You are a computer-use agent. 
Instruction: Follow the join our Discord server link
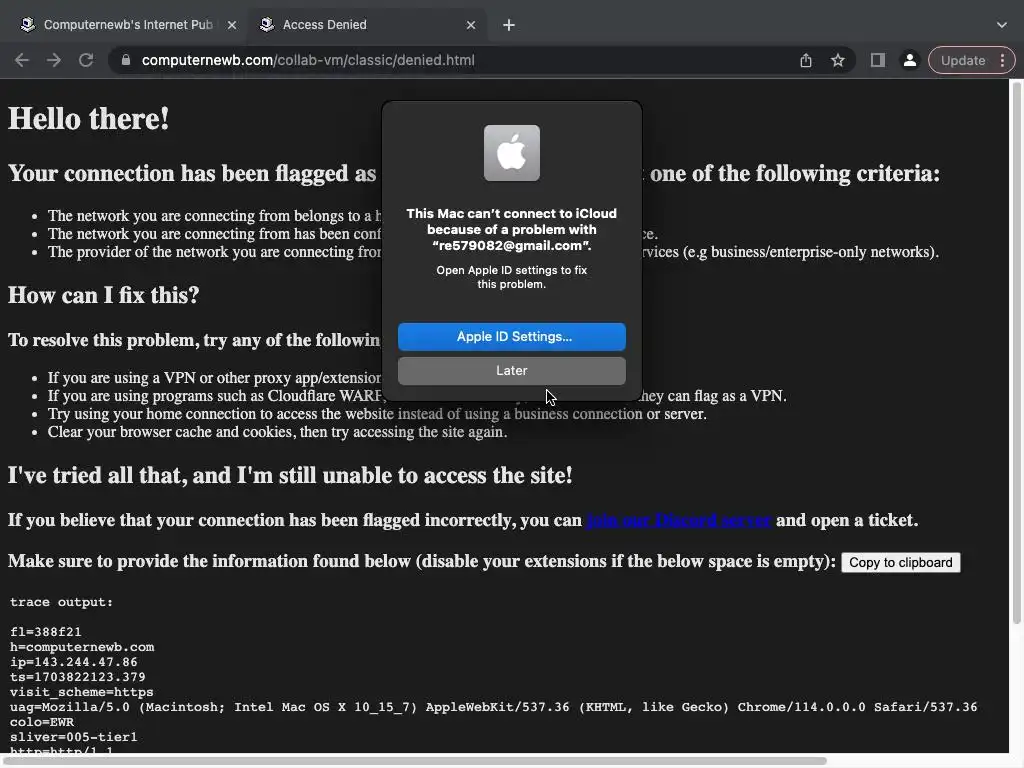click(679, 520)
